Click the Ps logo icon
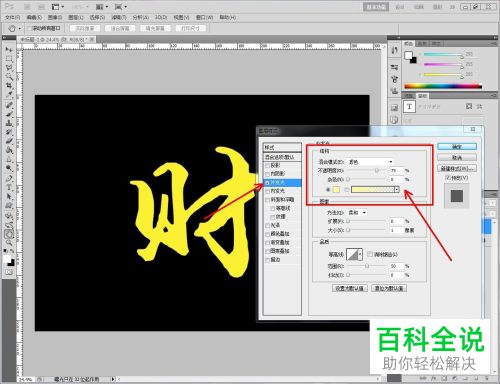 [9, 6]
